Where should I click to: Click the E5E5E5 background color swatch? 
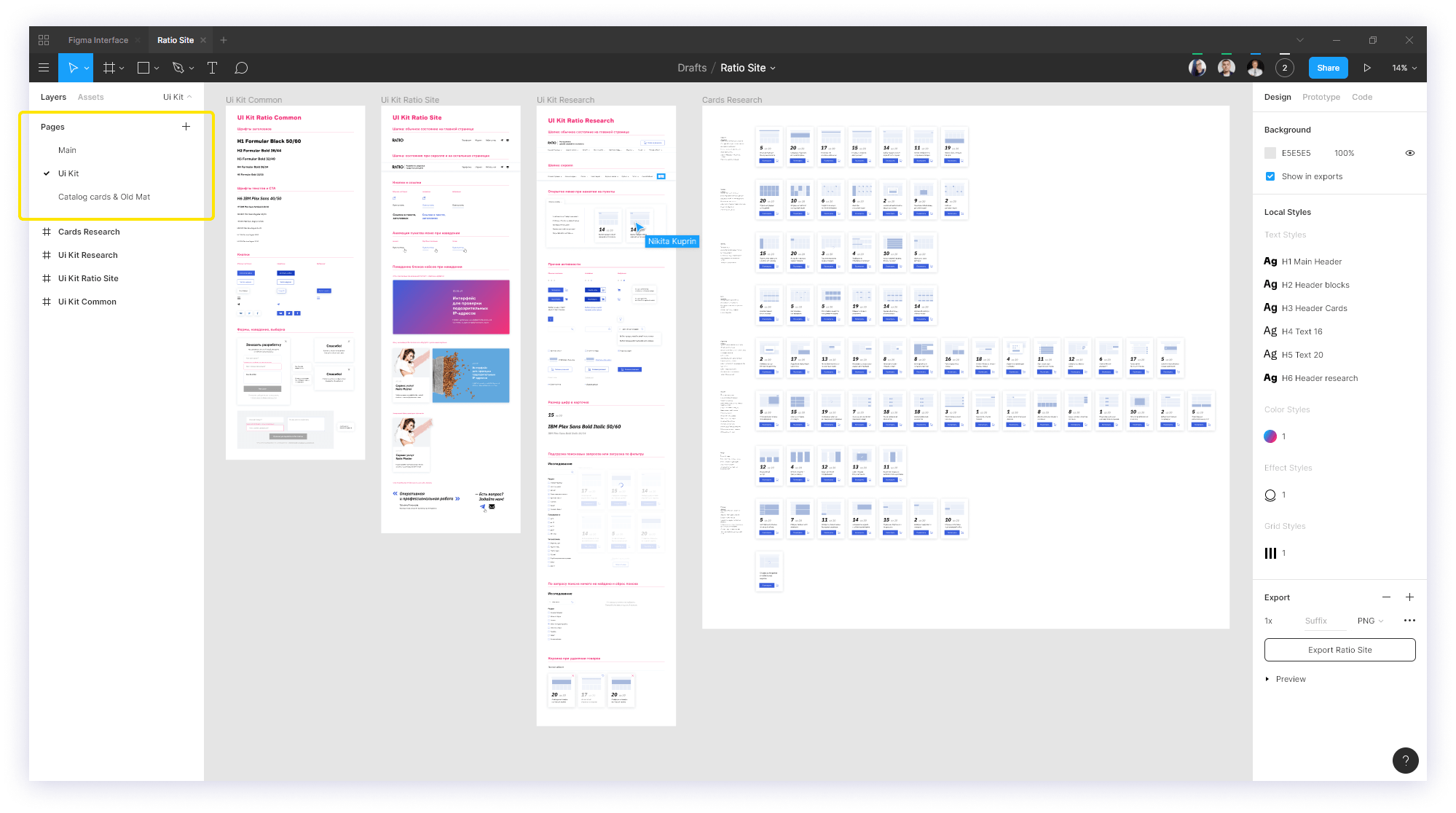(1271, 153)
